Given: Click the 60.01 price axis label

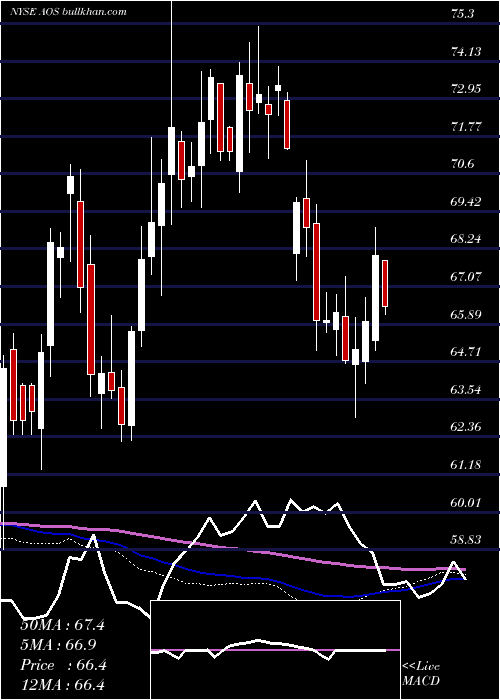Looking at the screenshot, I should [x=466, y=502].
